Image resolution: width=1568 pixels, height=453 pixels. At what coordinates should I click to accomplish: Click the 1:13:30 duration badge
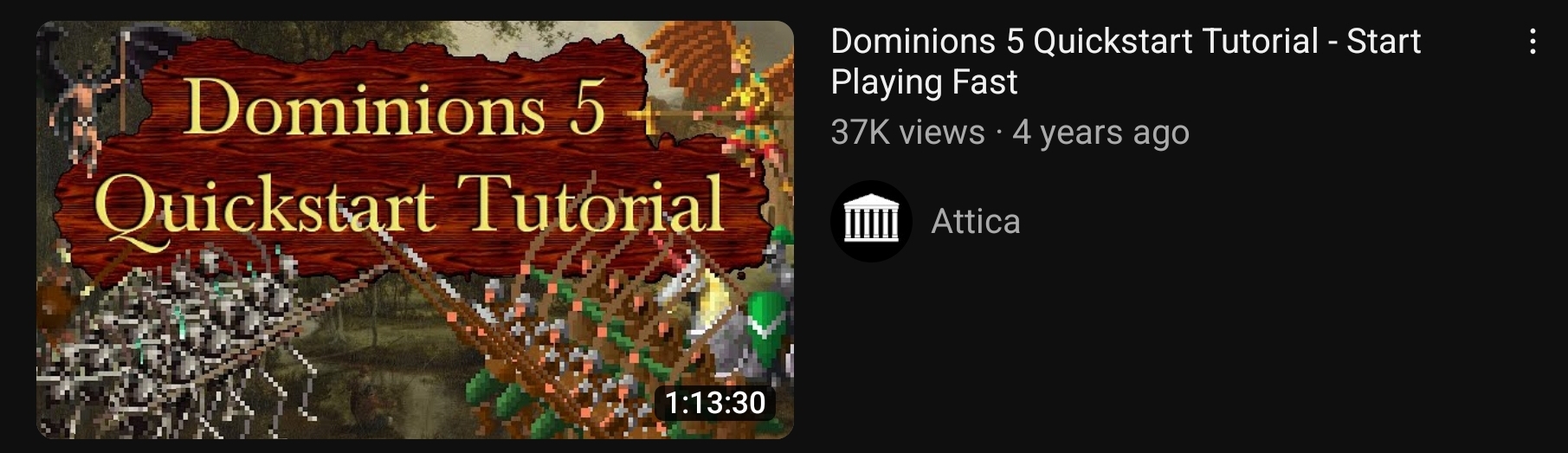pos(714,402)
